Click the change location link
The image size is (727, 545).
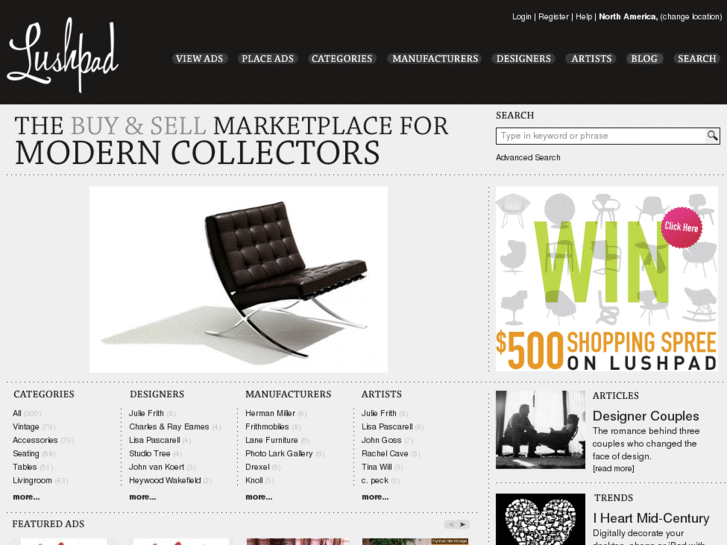click(691, 17)
